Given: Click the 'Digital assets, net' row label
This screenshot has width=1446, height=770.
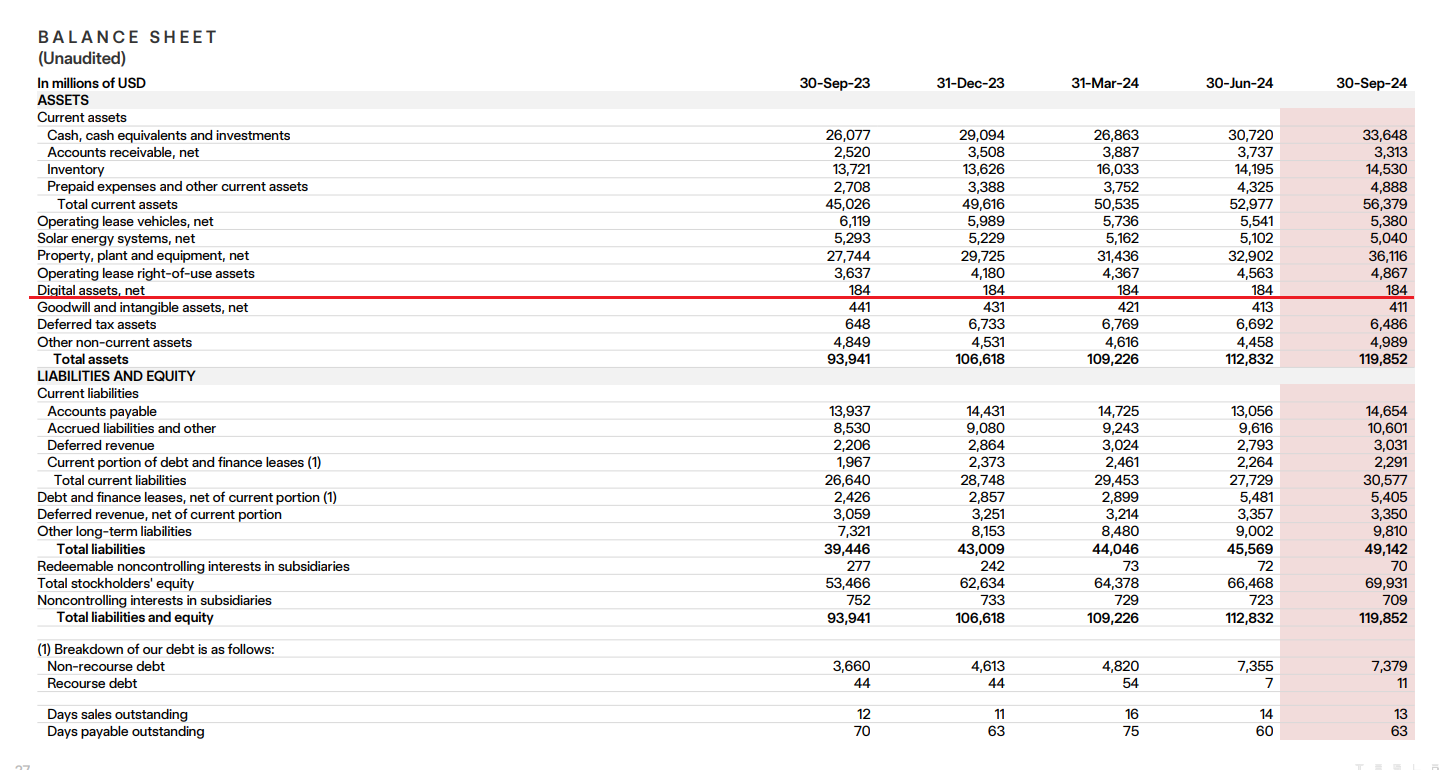Looking at the screenshot, I should (x=91, y=290).
